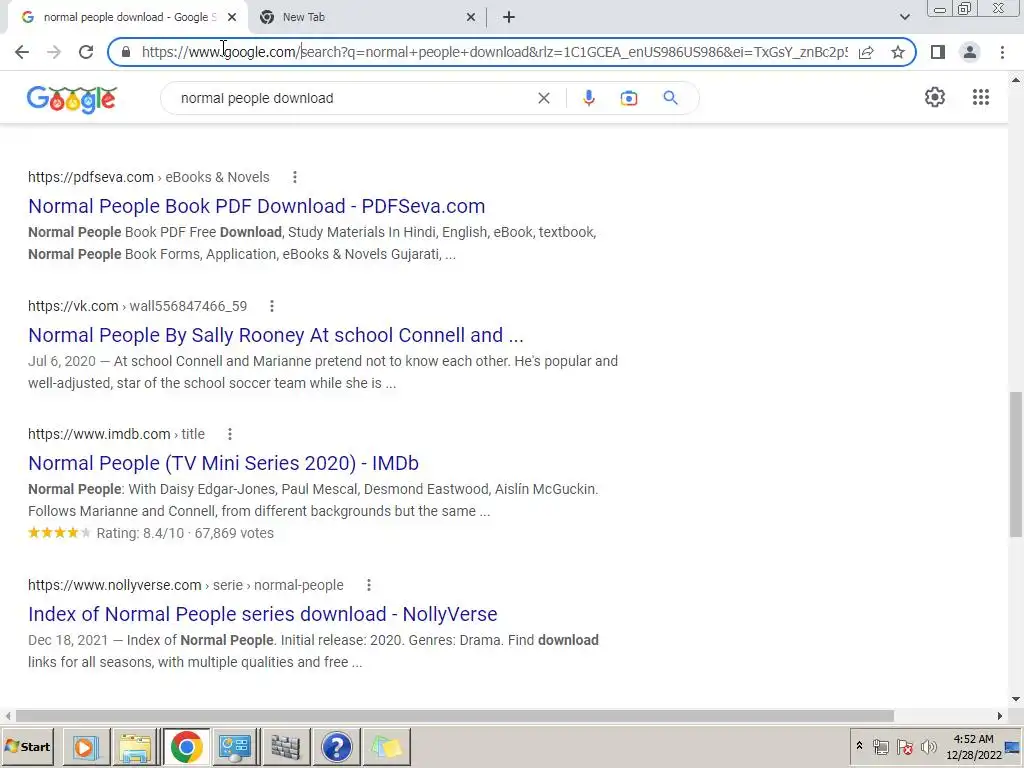
Task: Close the normal people download tab
Action: 232,18
